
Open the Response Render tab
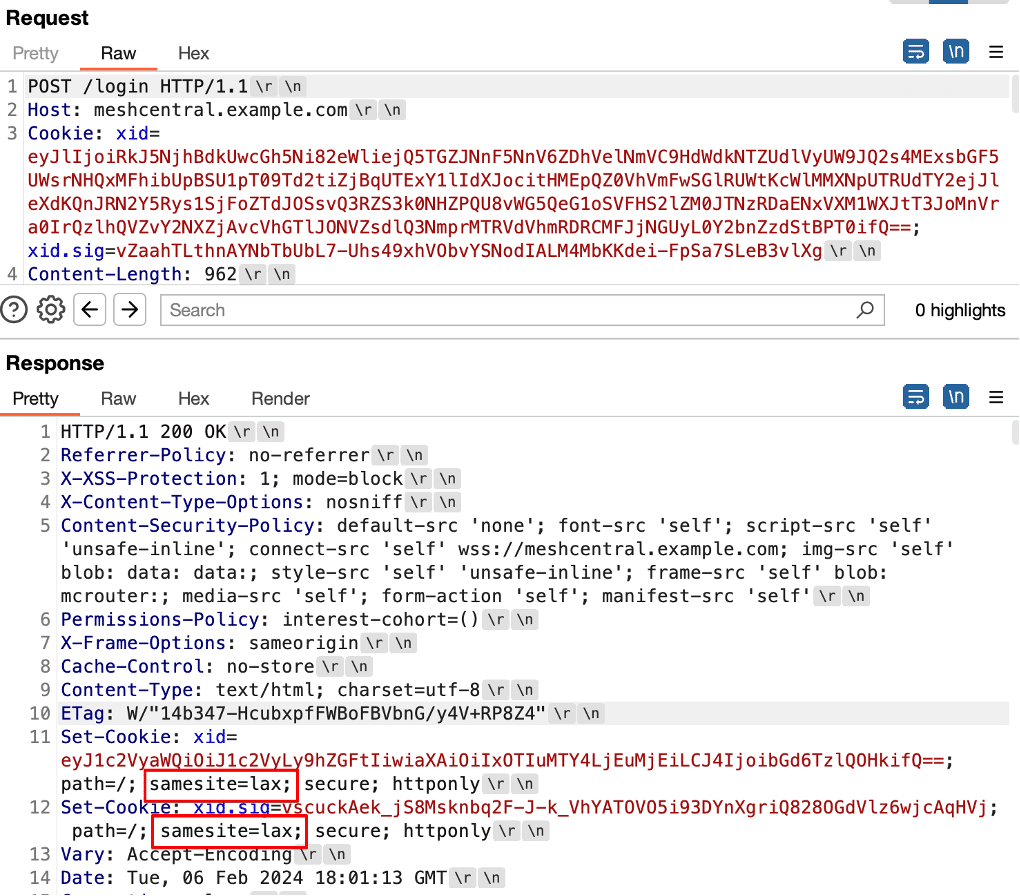point(280,399)
